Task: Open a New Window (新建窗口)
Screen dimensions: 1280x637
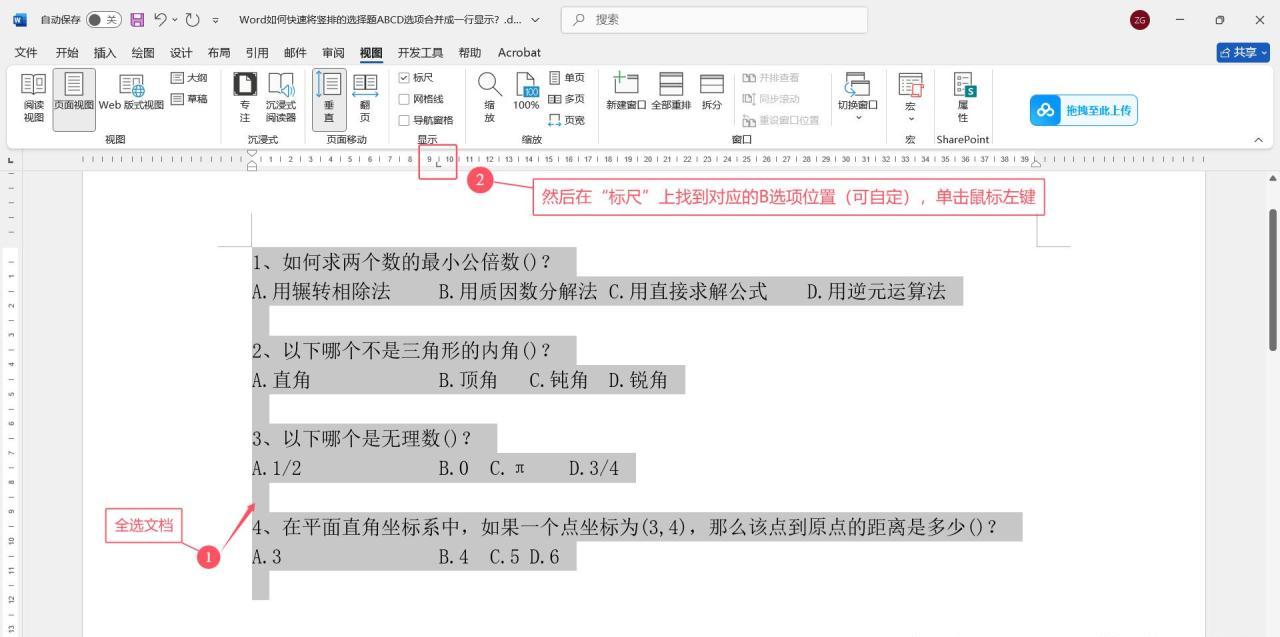Action: click(626, 92)
